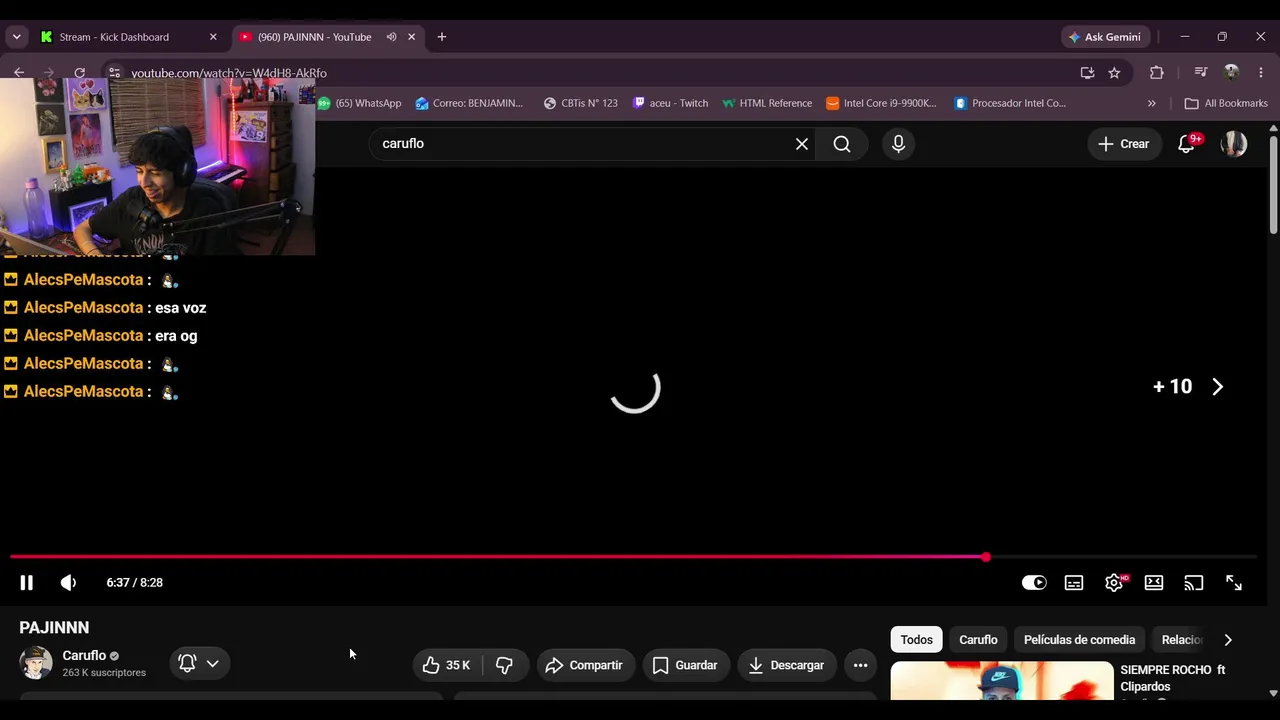Viewport: 1280px width, 720px height.
Task: Start voice search with microphone
Action: pos(898,144)
